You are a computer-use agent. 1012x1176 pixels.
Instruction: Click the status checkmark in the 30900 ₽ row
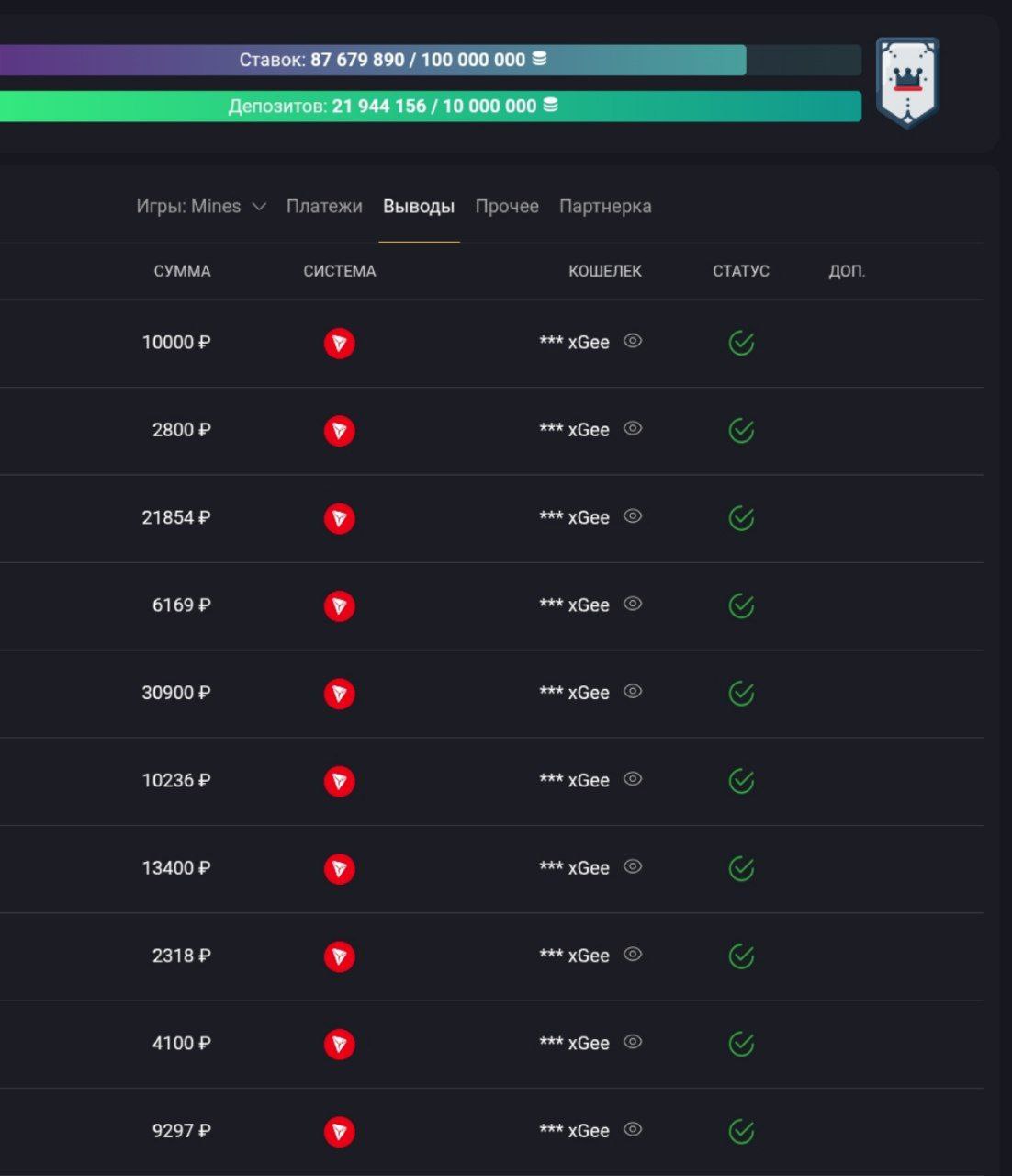(741, 694)
